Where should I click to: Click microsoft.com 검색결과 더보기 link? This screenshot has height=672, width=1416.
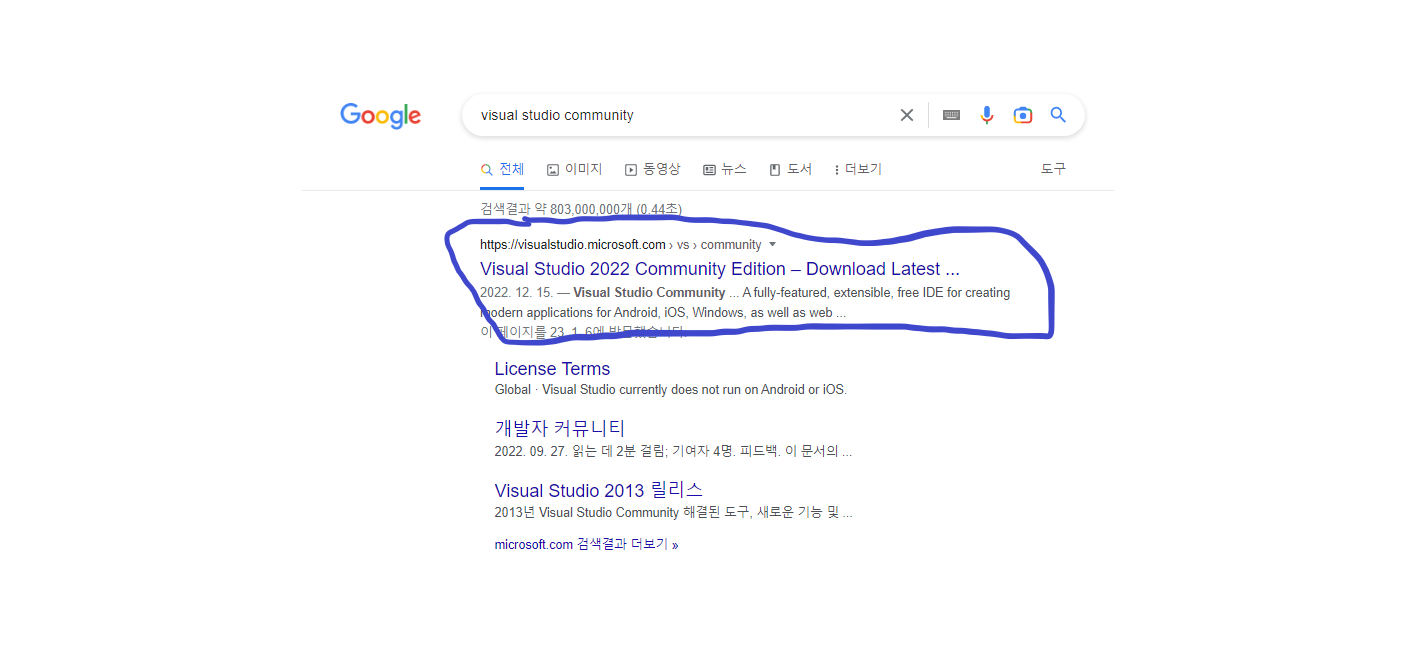click(586, 545)
